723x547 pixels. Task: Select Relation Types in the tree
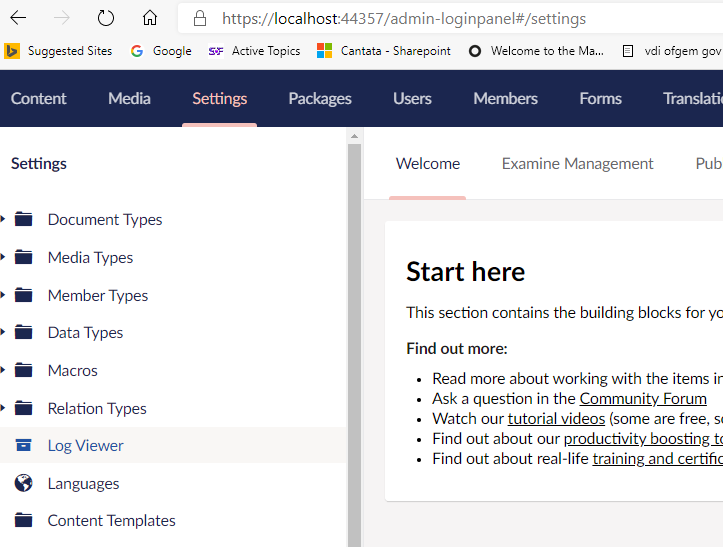point(97,408)
